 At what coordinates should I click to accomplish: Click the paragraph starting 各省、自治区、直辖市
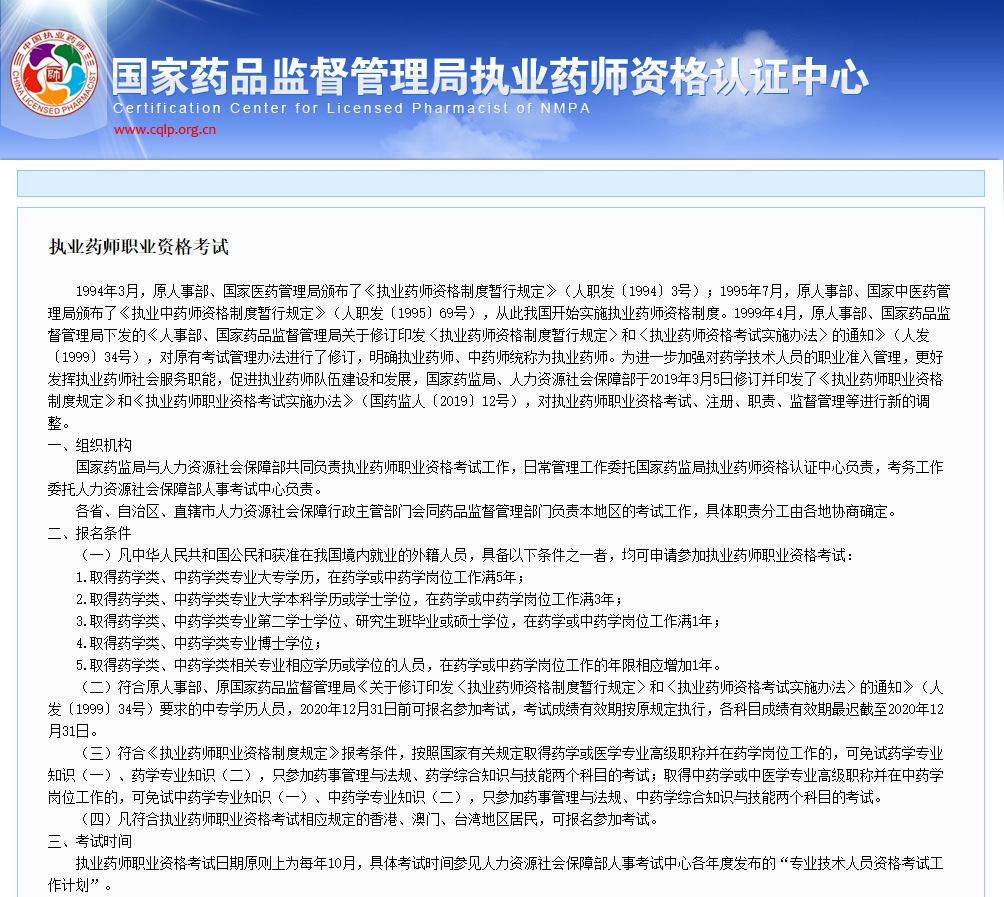click(486, 511)
